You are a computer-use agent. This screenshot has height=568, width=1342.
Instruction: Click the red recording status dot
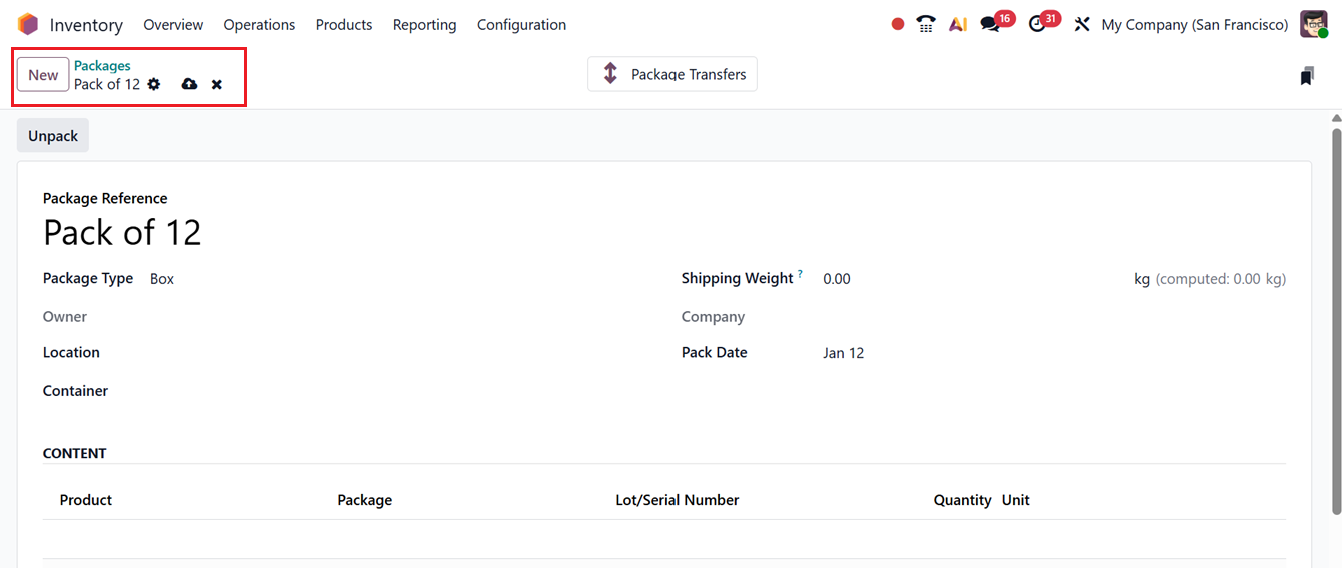coord(898,24)
